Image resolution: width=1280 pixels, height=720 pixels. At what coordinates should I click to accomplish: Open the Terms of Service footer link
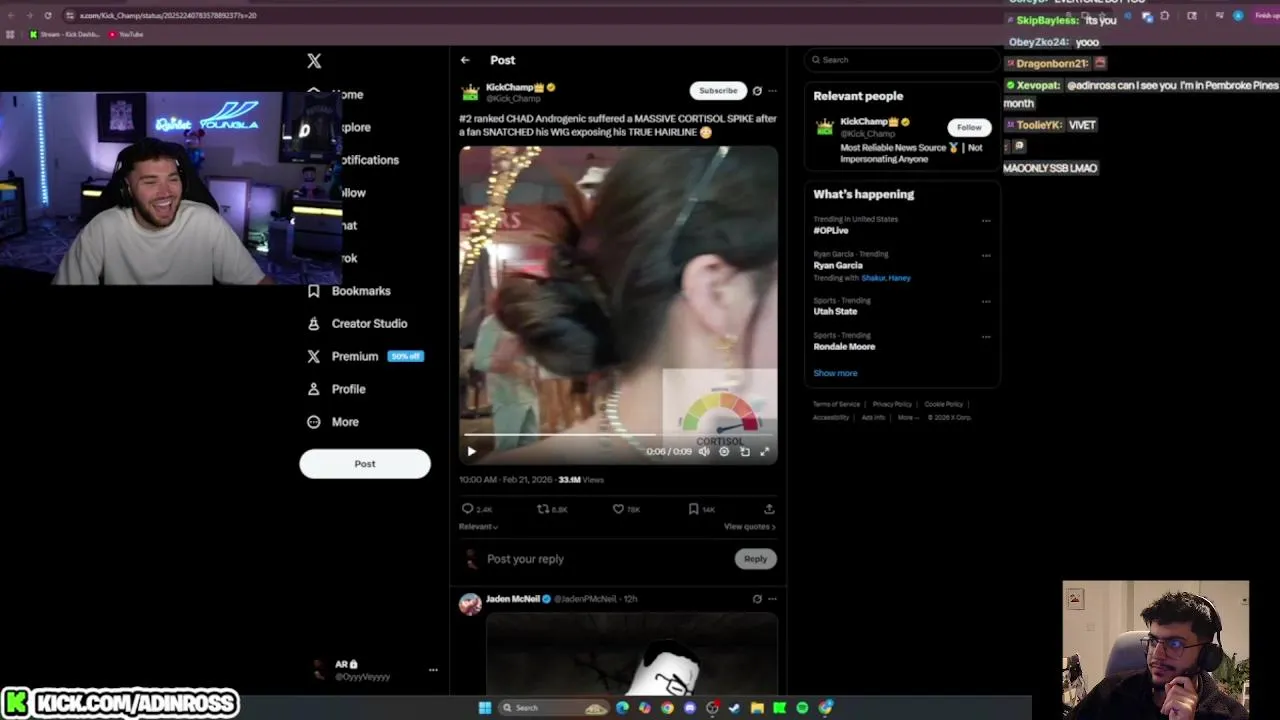coord(836,404)
